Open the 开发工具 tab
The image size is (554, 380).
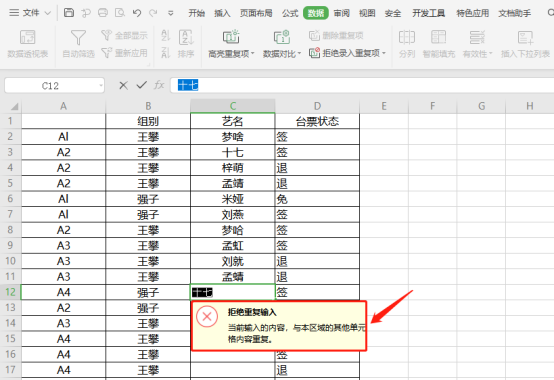[x=428, y=13]
